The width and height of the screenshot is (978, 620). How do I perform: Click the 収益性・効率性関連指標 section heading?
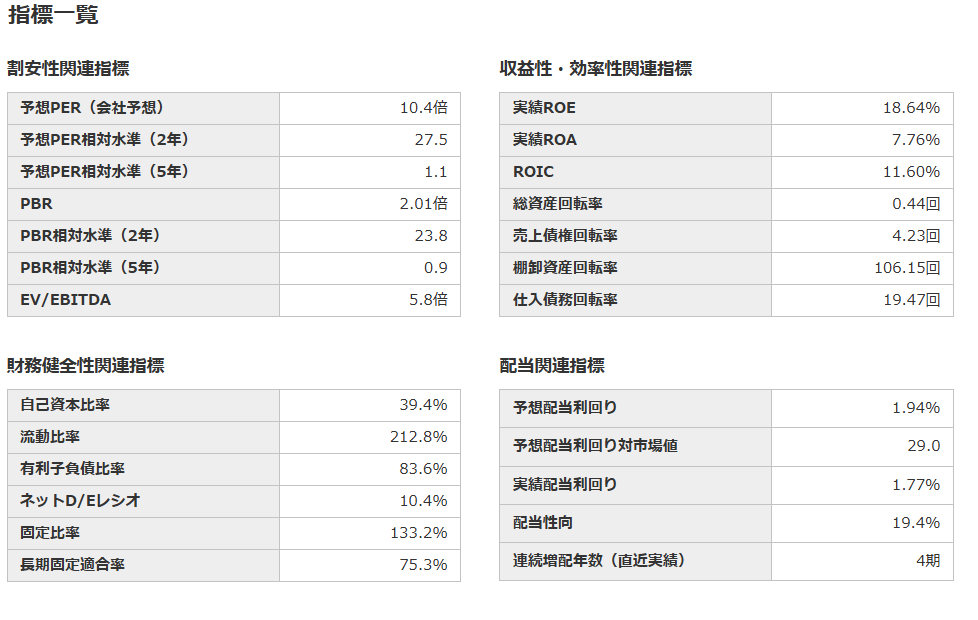pos(595,69)
